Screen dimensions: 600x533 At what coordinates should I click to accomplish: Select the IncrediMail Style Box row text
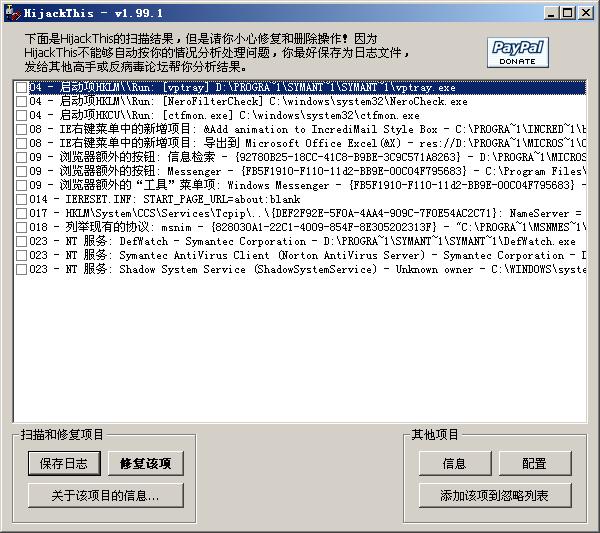307,129
